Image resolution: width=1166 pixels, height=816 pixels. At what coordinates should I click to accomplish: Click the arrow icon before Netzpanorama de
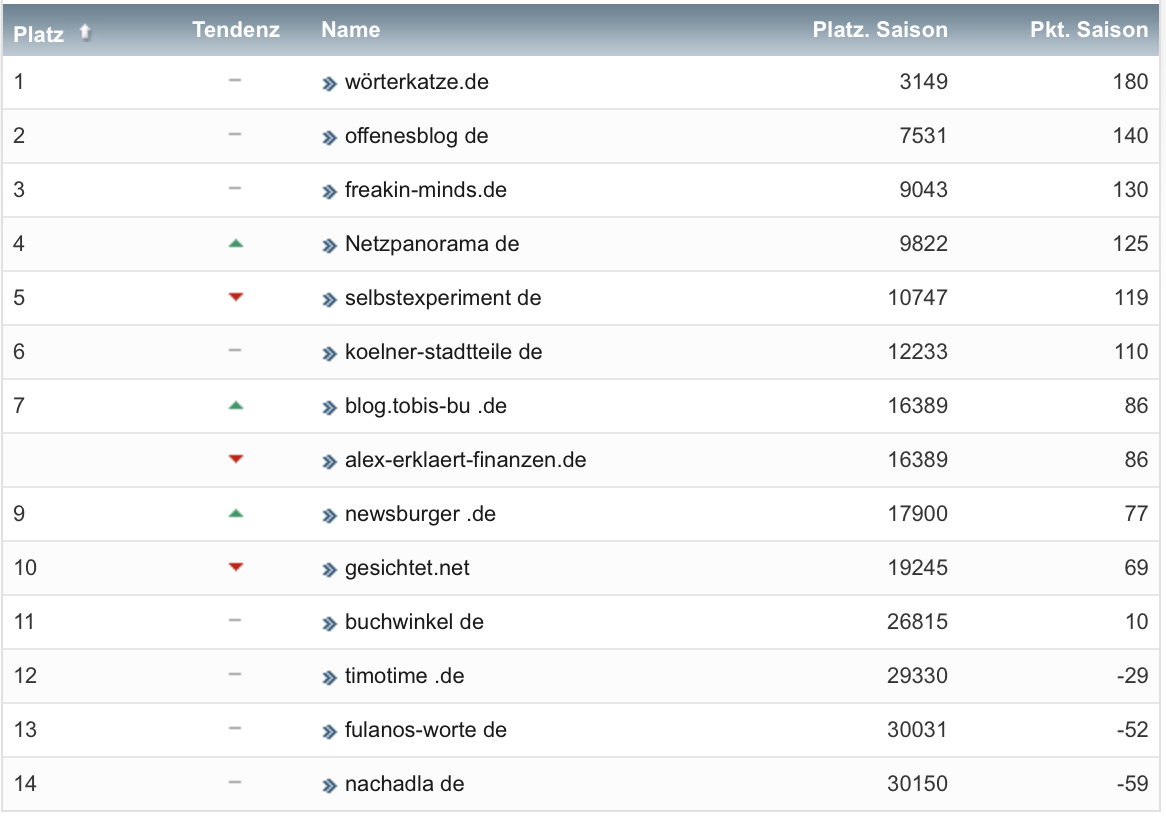point(329,246)
